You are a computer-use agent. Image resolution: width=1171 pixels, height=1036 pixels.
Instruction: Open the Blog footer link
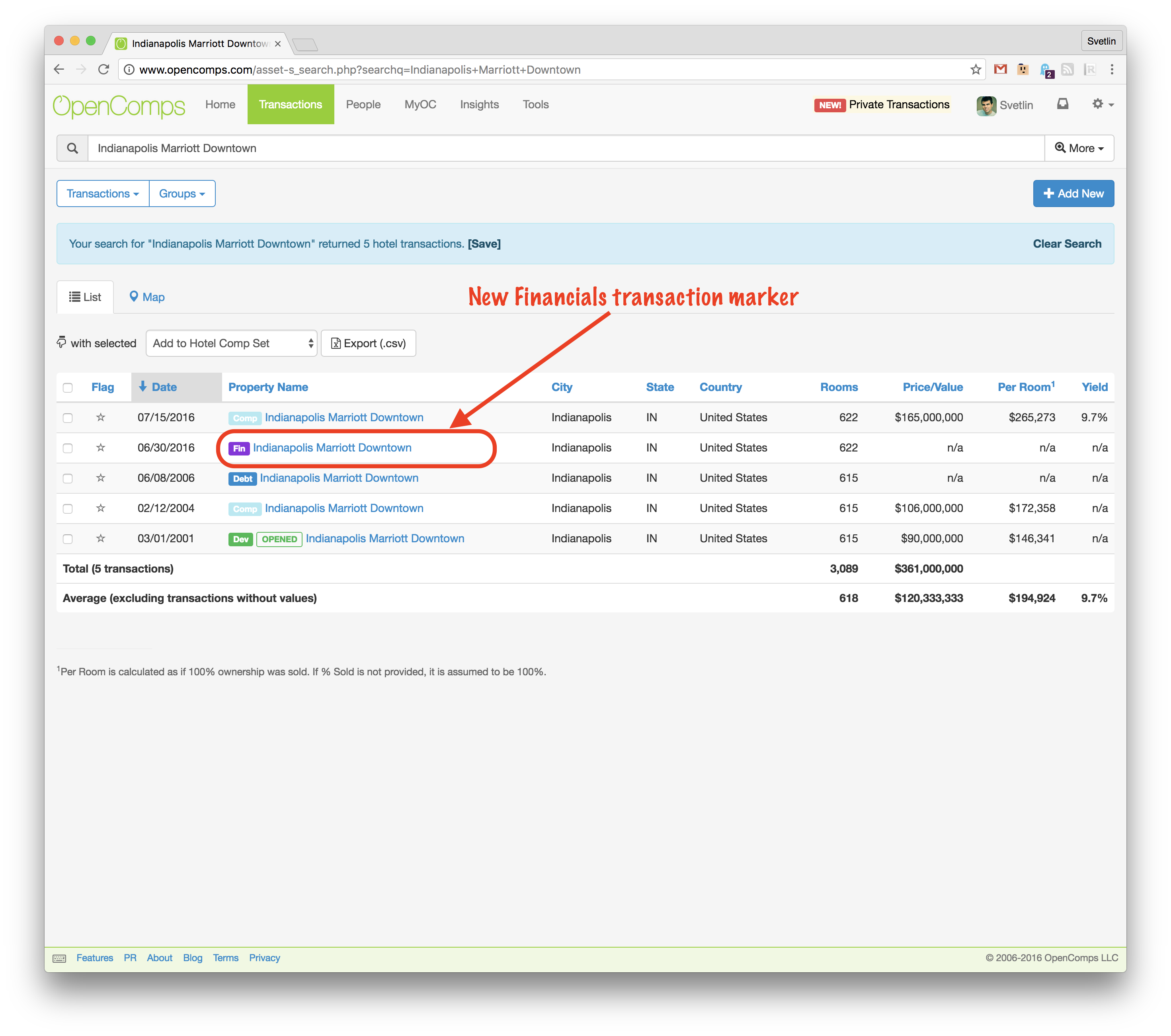[193, 958]
